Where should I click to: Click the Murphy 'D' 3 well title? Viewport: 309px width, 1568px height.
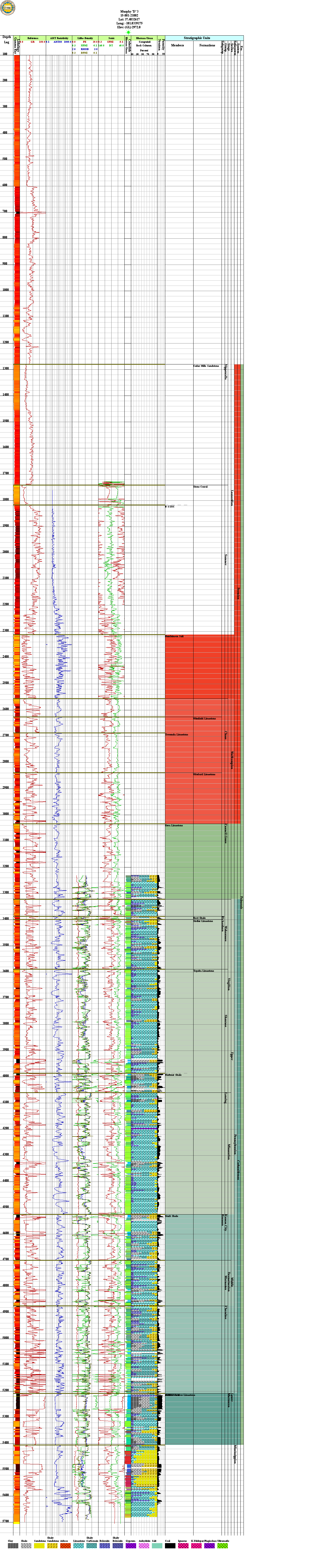point(130,12)
